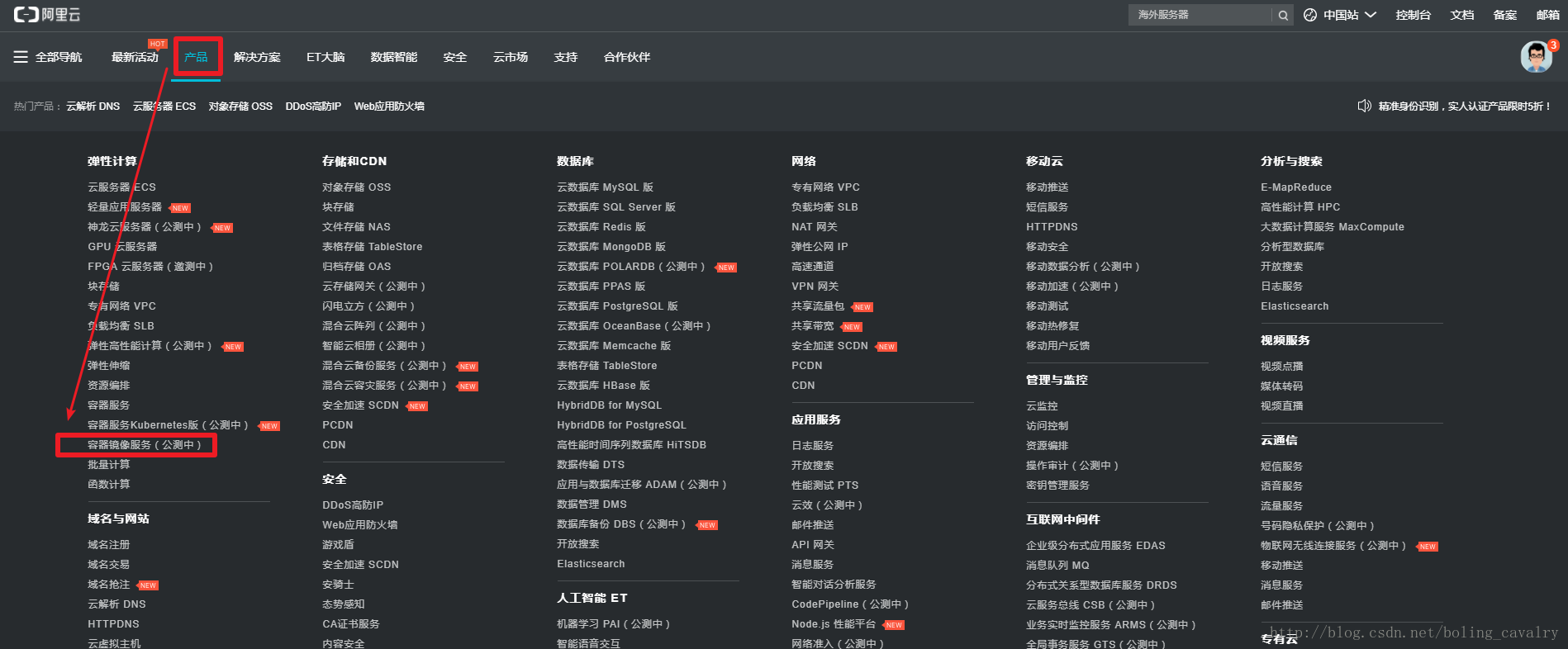Click the 云解析 DNS hot product link

point(93,107)
